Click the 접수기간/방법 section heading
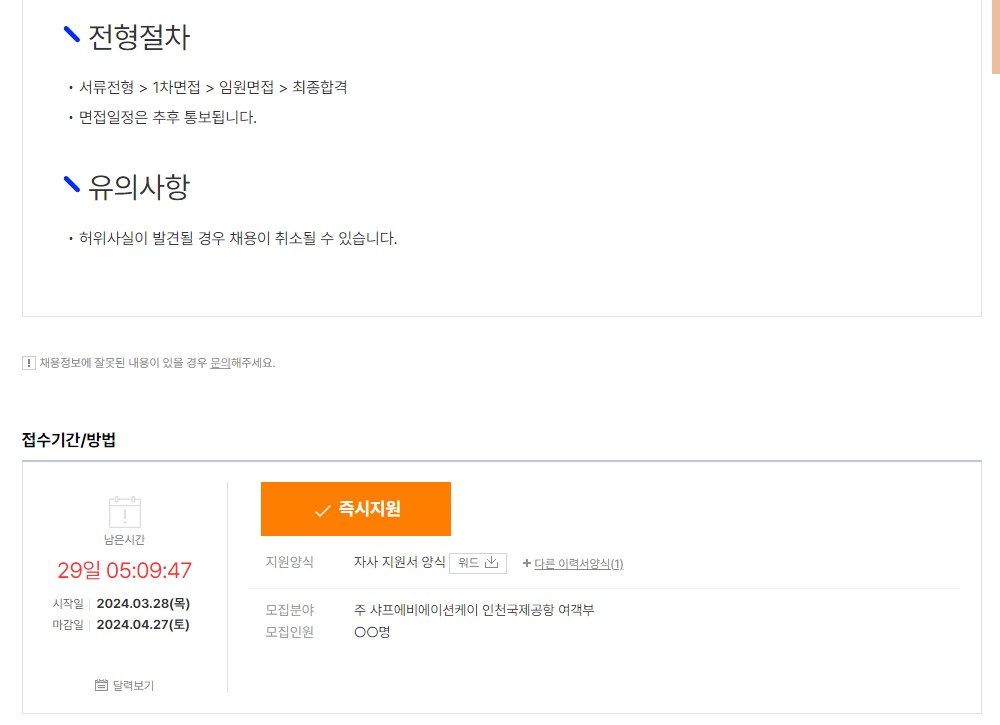This screenshot has width=1000, height=725. 69,440
